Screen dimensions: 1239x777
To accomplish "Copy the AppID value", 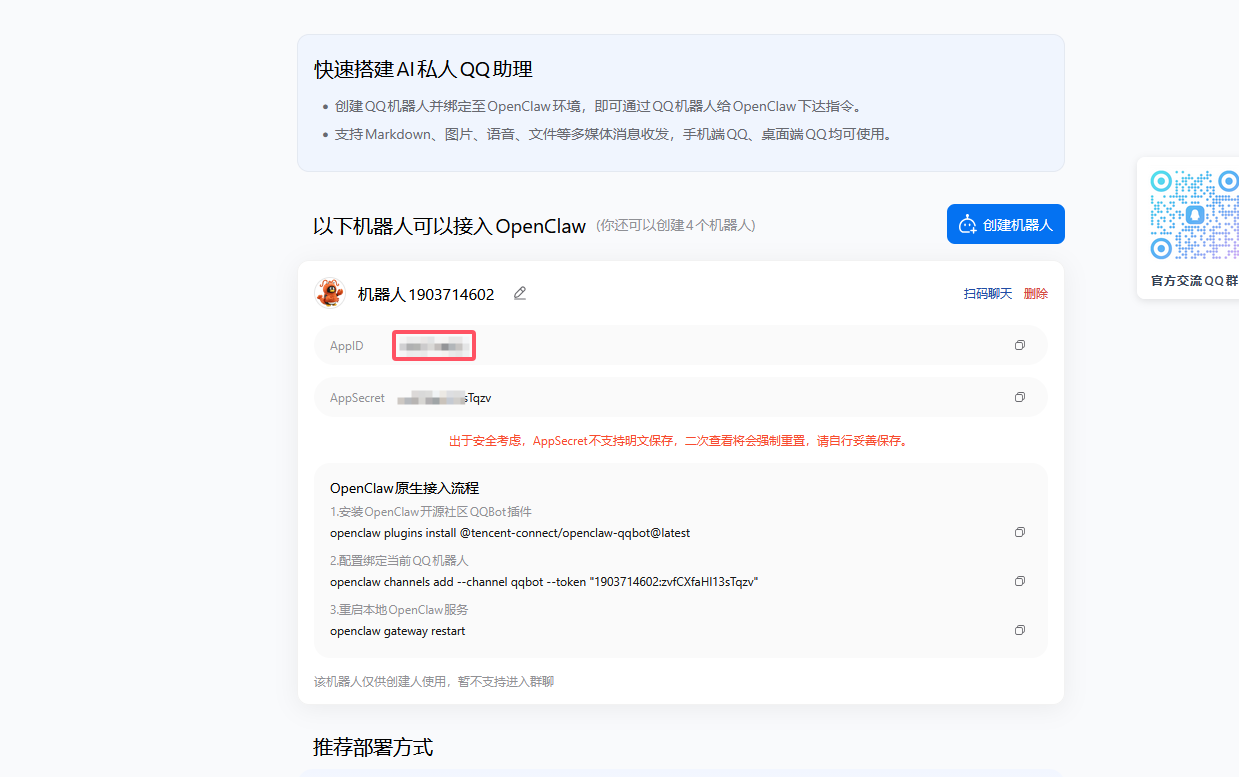I will click(1020, 345).
